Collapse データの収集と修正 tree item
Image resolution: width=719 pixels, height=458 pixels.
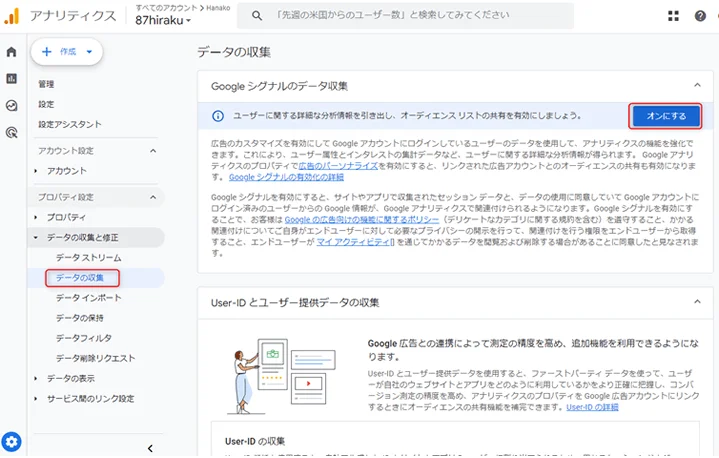(x=36, y=237)
